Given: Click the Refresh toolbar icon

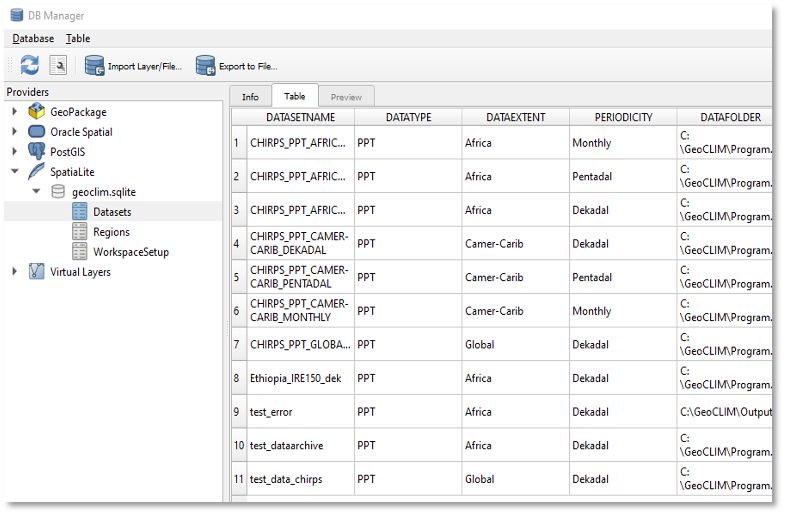Looking at the screenshot, I should click(29, 66).
